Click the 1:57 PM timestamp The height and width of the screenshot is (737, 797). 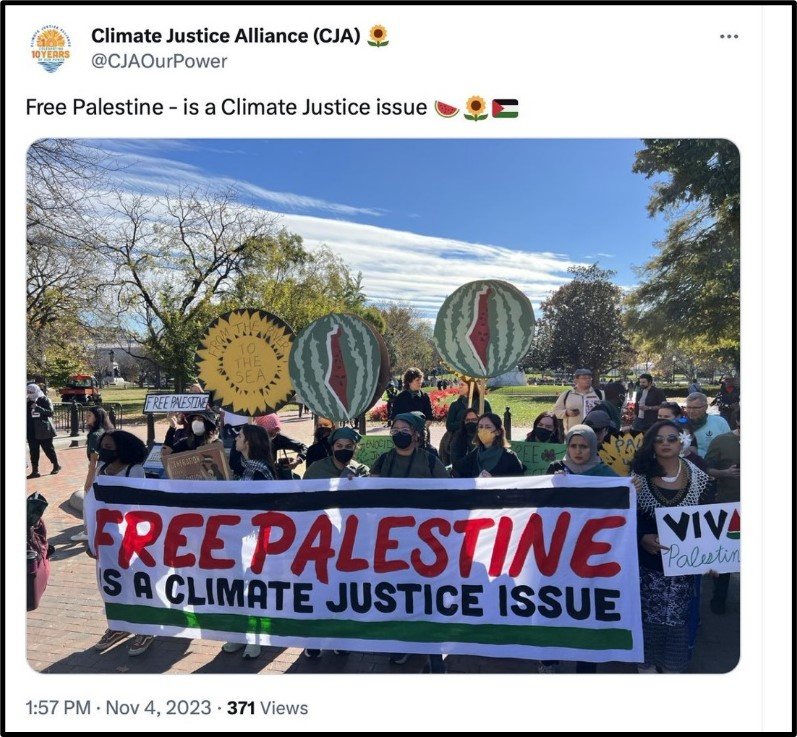click(58, 708)
